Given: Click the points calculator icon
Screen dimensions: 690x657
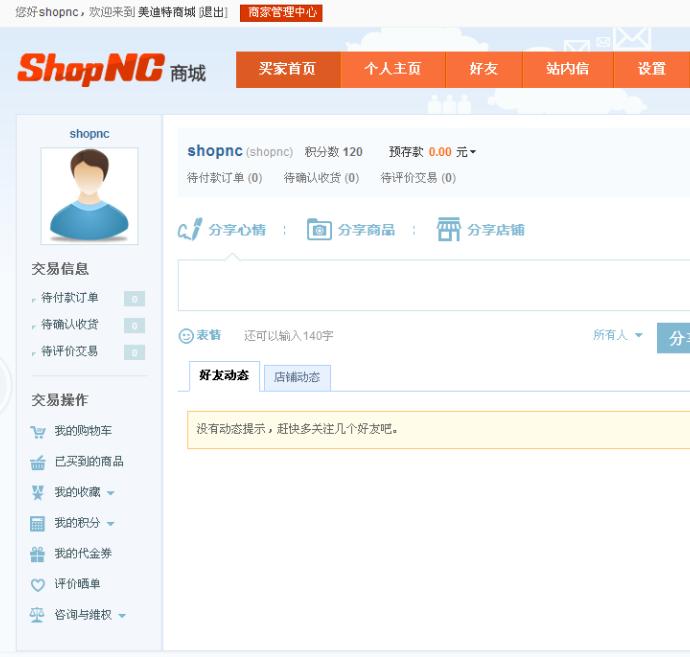Looking at the screenshot, I should (37, 524).
